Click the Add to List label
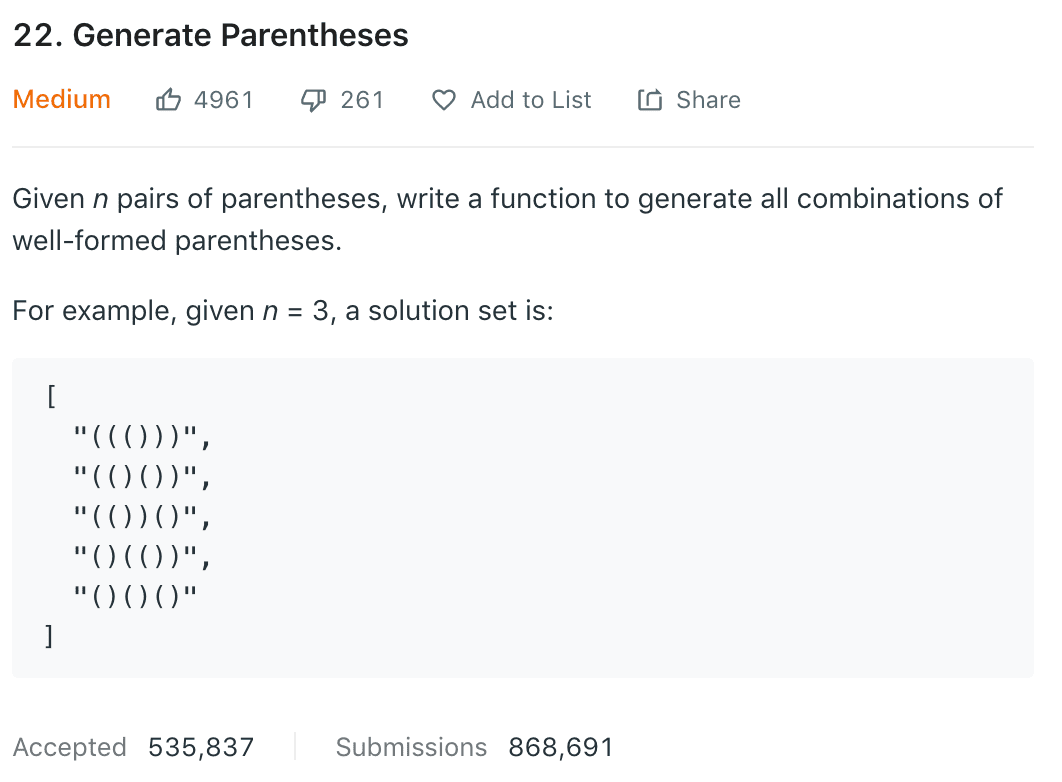The width and height of the screenshot is (1062, 782). click(x=531, y=100)
